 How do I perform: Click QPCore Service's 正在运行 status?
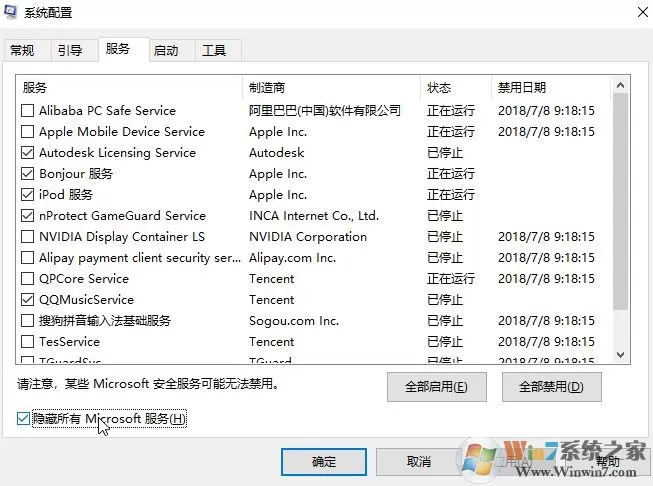451,279
